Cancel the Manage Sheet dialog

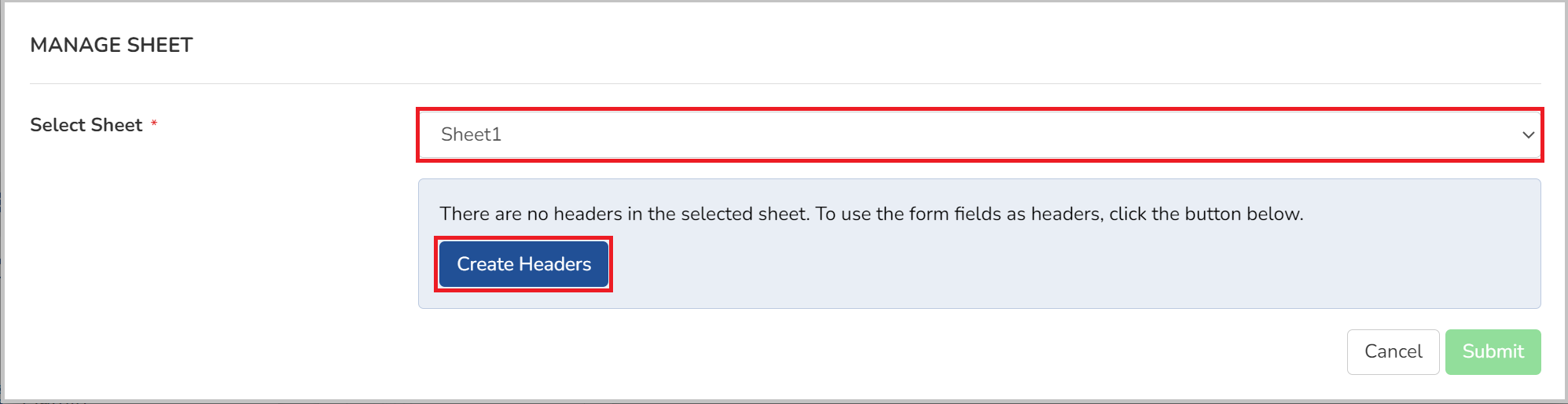(x=1393, y=352)
